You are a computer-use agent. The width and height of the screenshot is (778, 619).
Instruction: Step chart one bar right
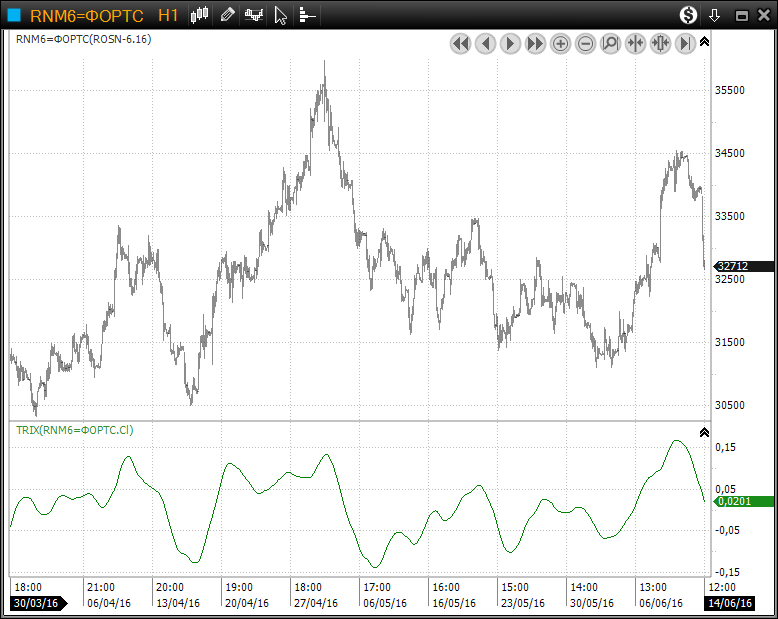click(510, 43)
